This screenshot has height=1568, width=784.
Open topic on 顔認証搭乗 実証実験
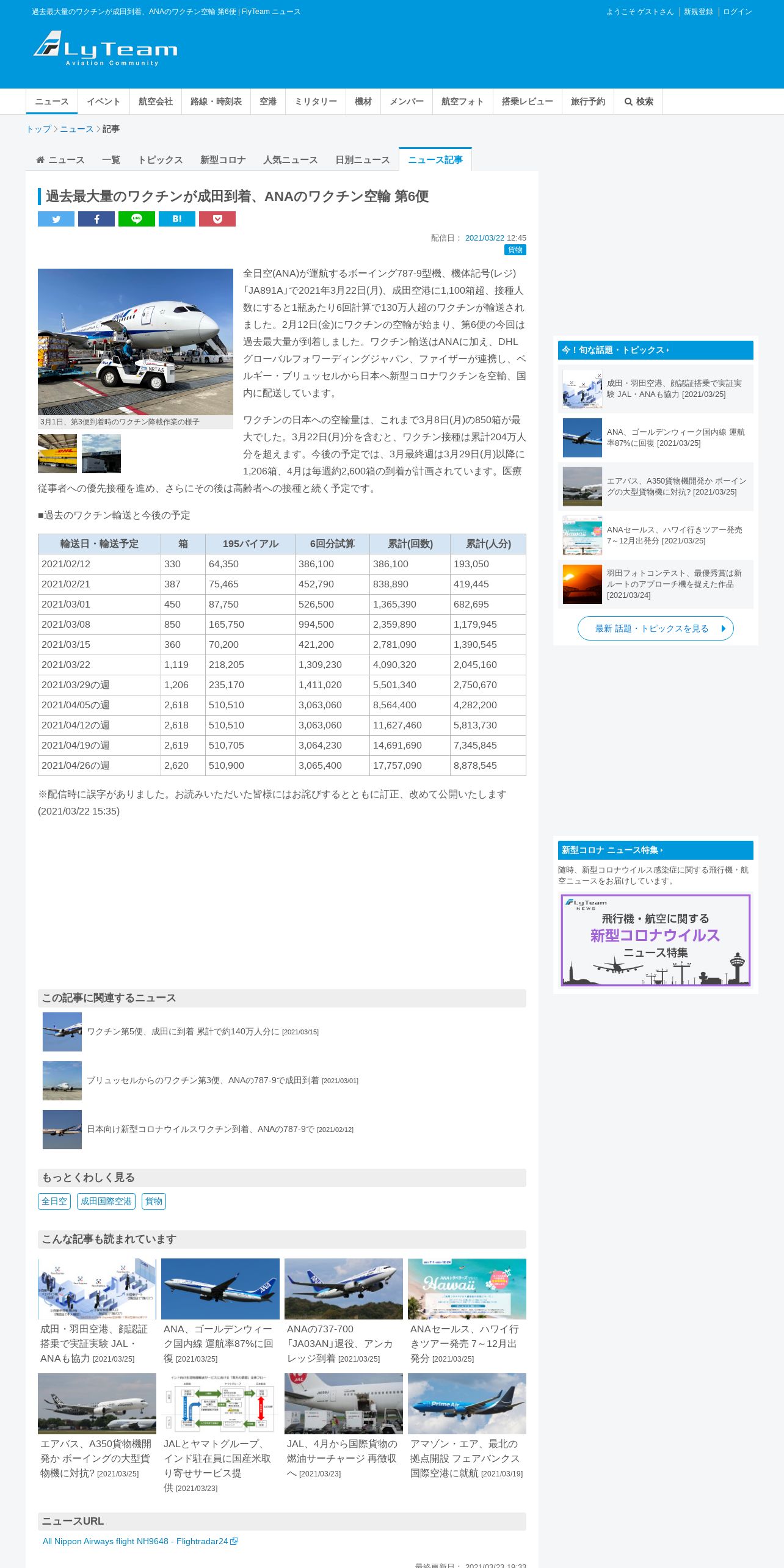click(x=656, y=389)
